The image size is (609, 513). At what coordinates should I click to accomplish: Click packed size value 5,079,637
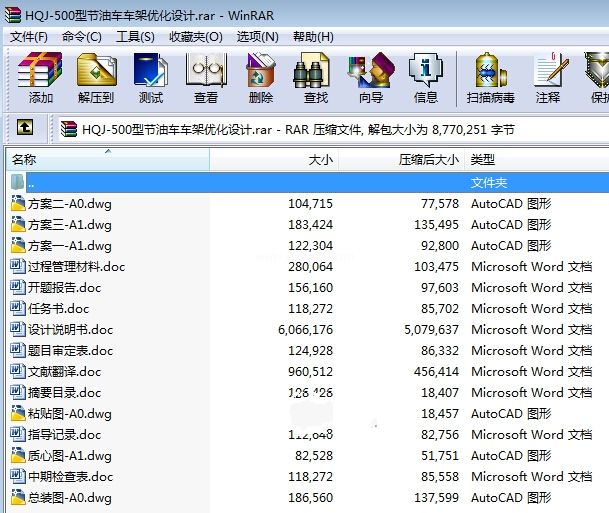click(x=431, y=329)
